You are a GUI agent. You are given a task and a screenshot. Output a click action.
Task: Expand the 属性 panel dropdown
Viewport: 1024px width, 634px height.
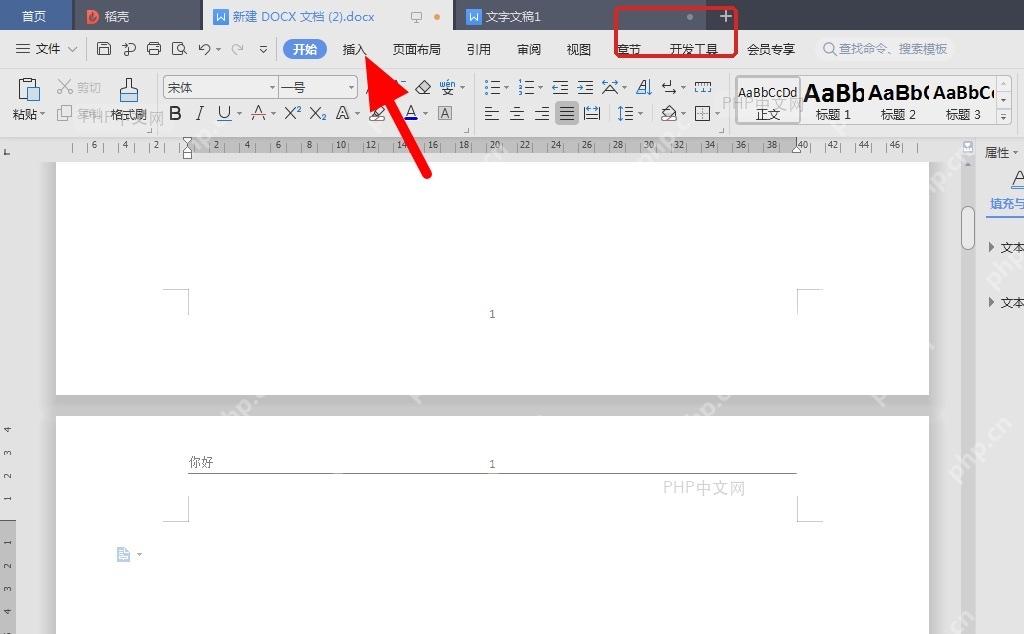(x=1016, y=153)
